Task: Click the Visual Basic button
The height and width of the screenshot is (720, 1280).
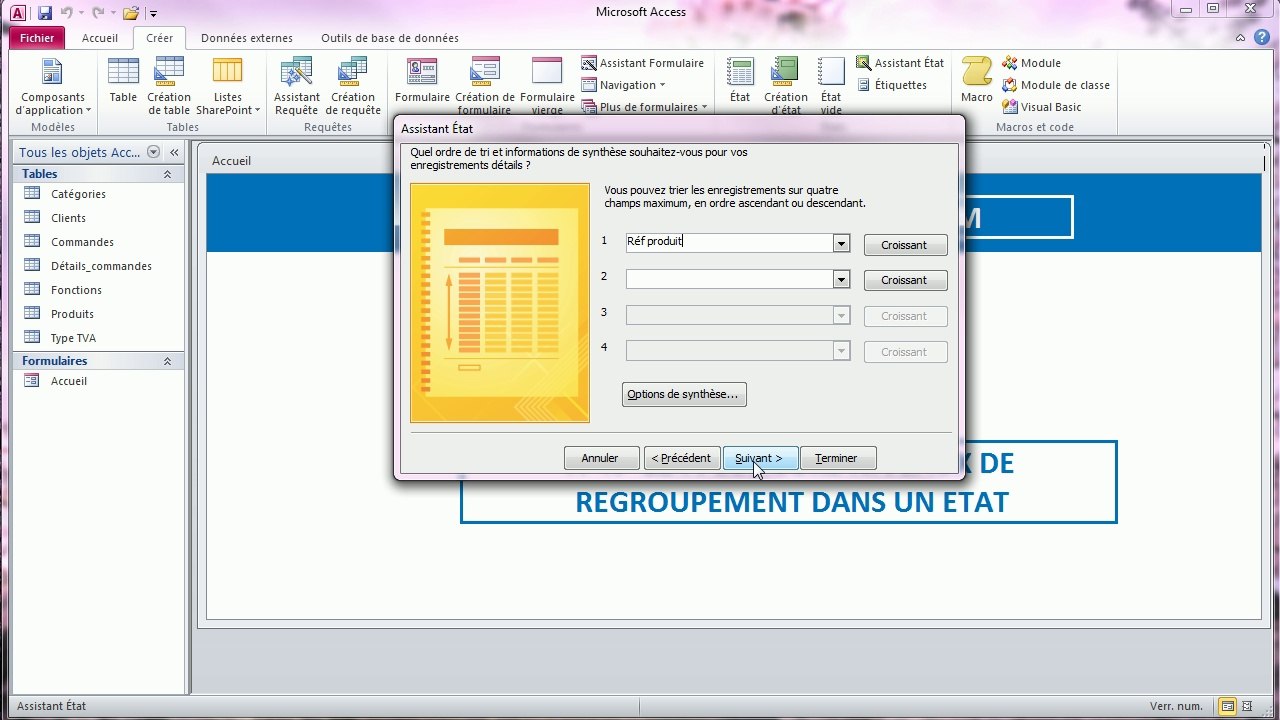Action: point(1042,107)
